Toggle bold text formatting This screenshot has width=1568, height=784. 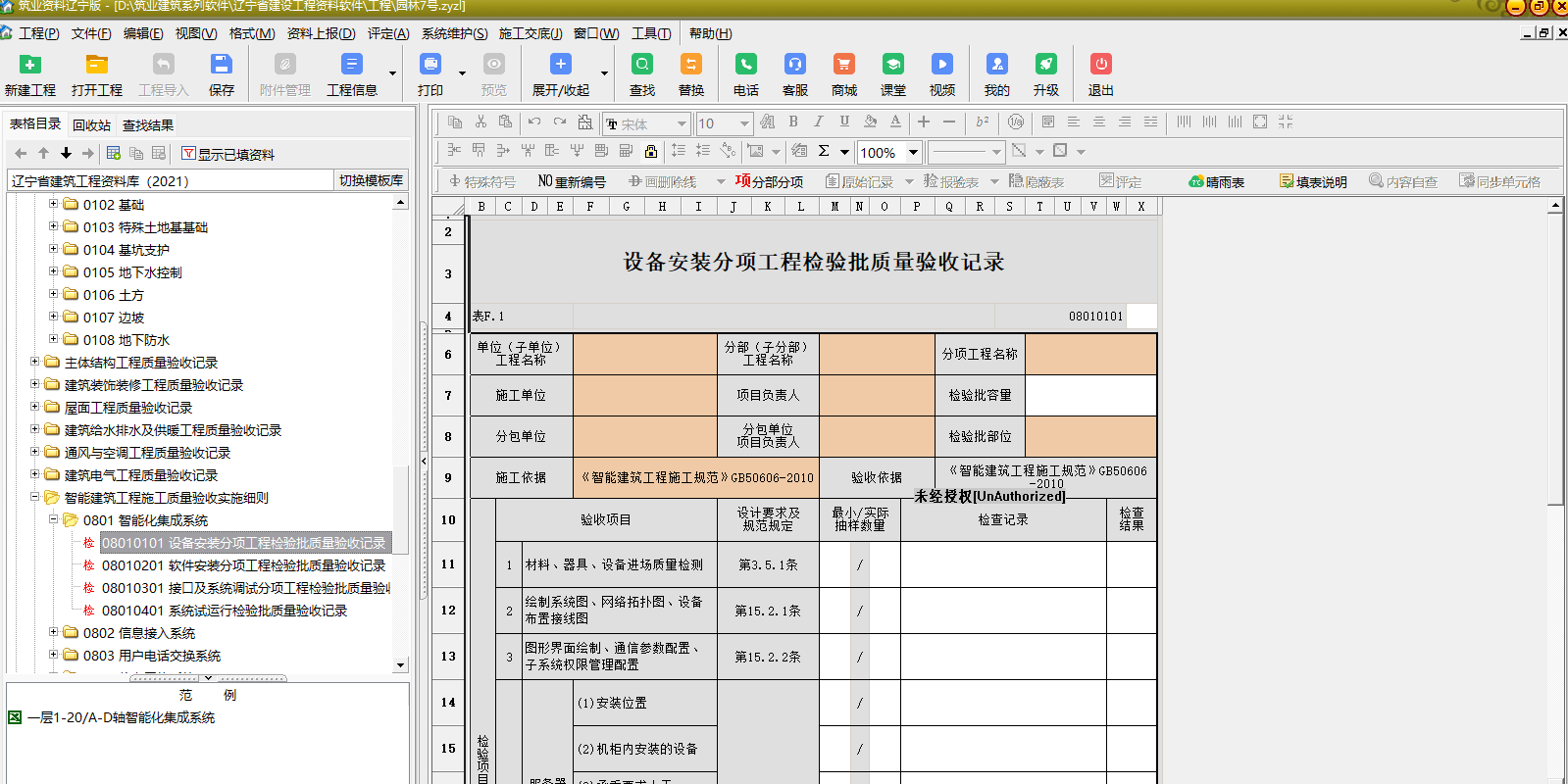tap(793, 122)
